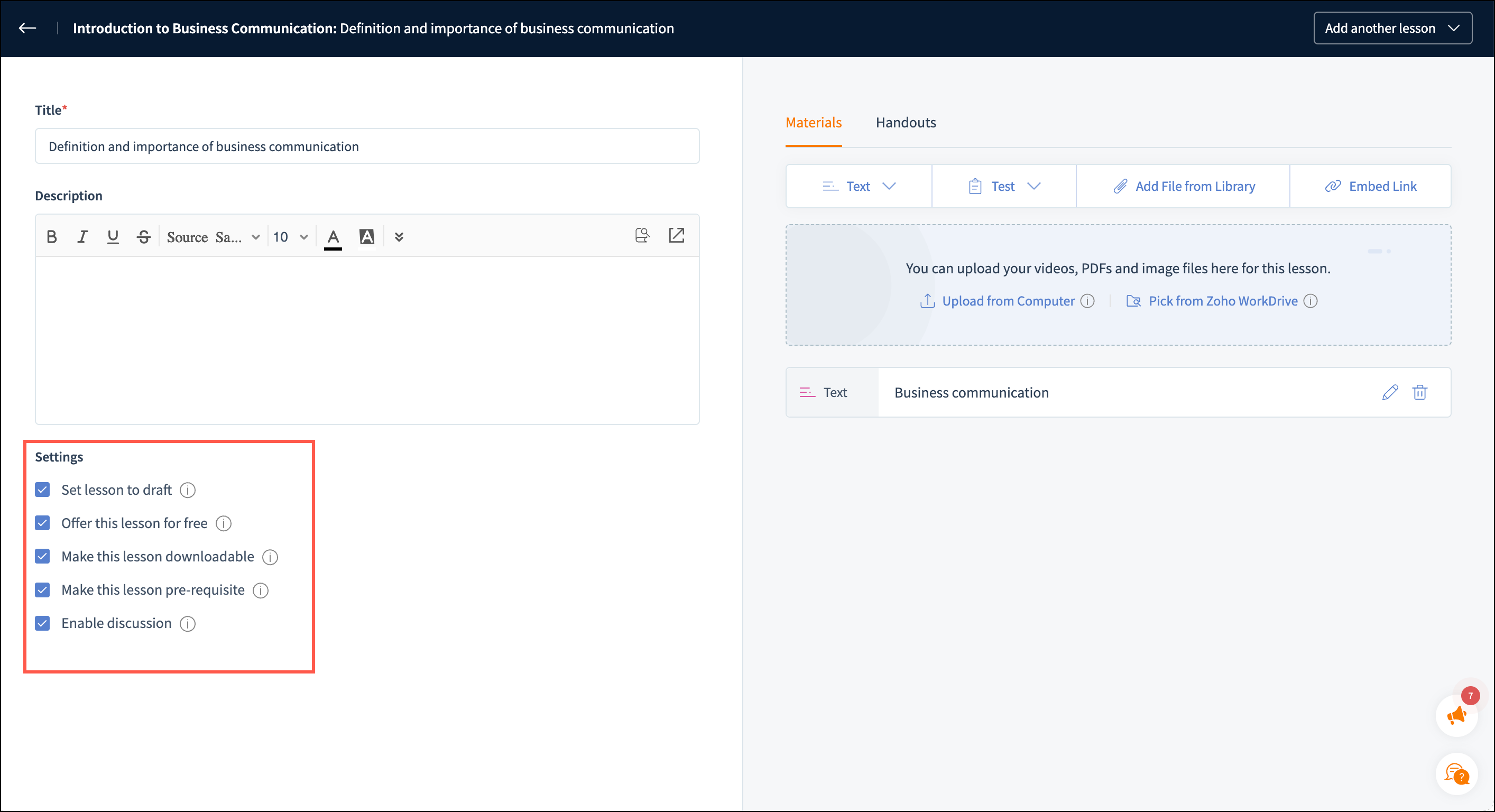The width and height of the screenshot is (1495, 812).
Task: Toggle italic text formatting
Action: (82, 237)
